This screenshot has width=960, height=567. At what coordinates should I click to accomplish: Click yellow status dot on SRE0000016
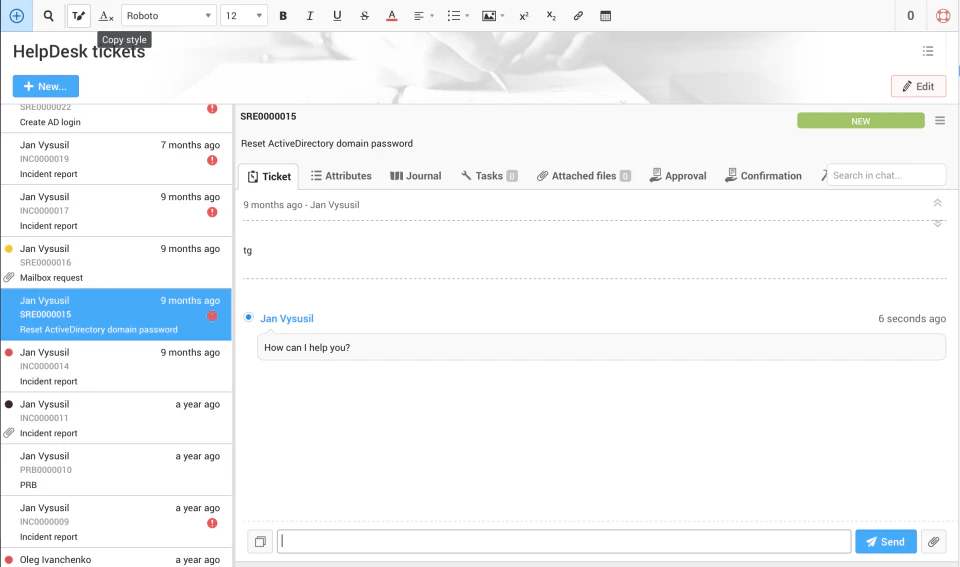9,249
